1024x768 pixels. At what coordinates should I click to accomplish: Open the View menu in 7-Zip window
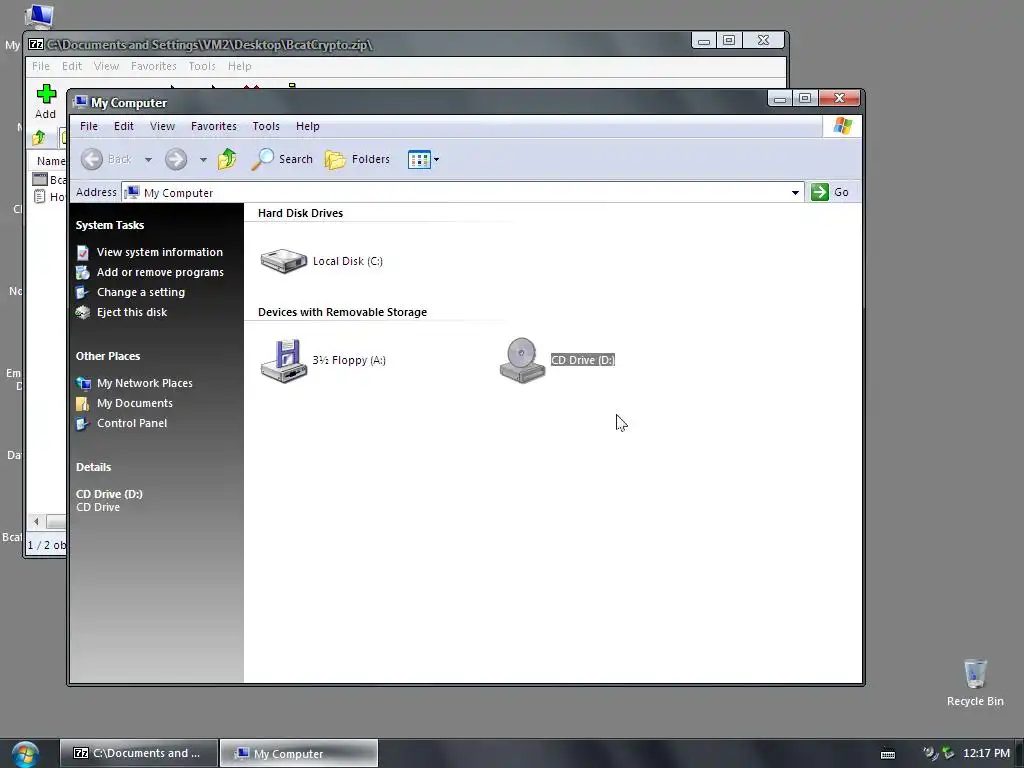point(106,66)
